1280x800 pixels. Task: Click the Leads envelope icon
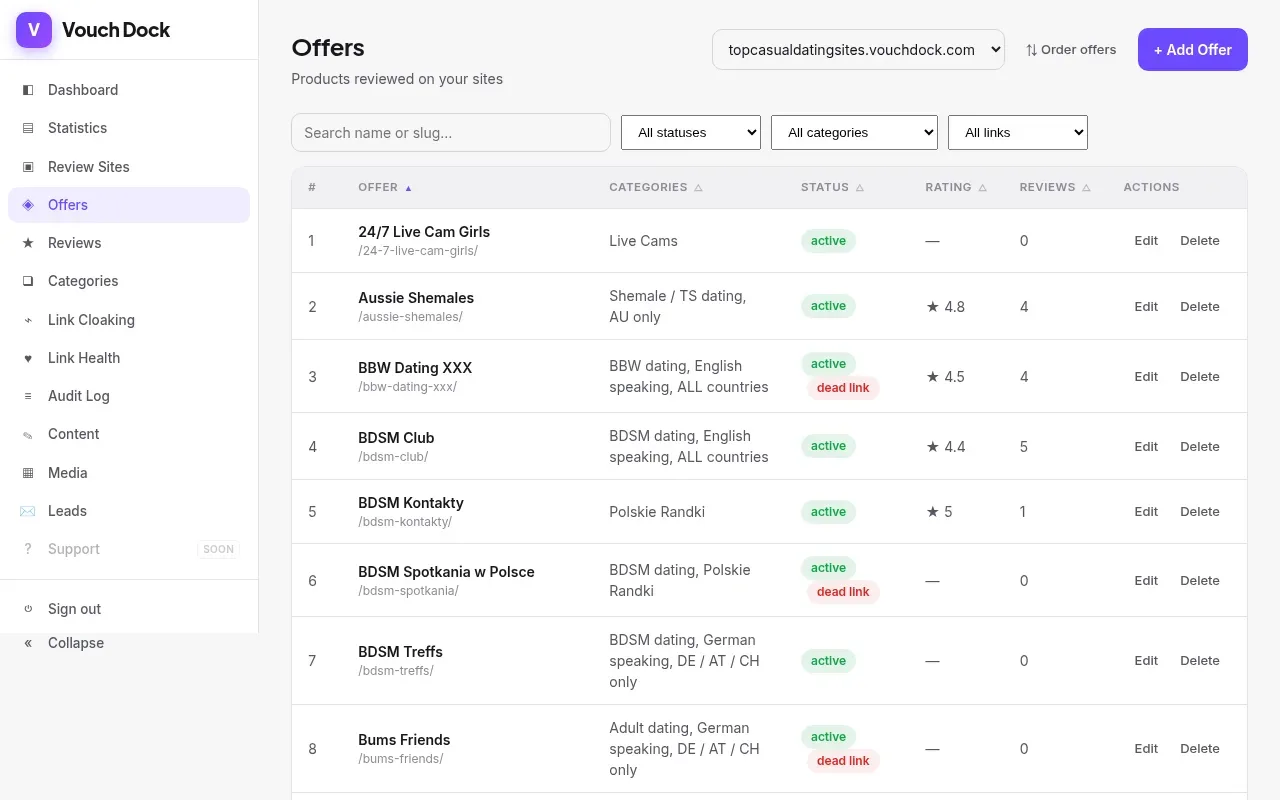pos(28,511)
